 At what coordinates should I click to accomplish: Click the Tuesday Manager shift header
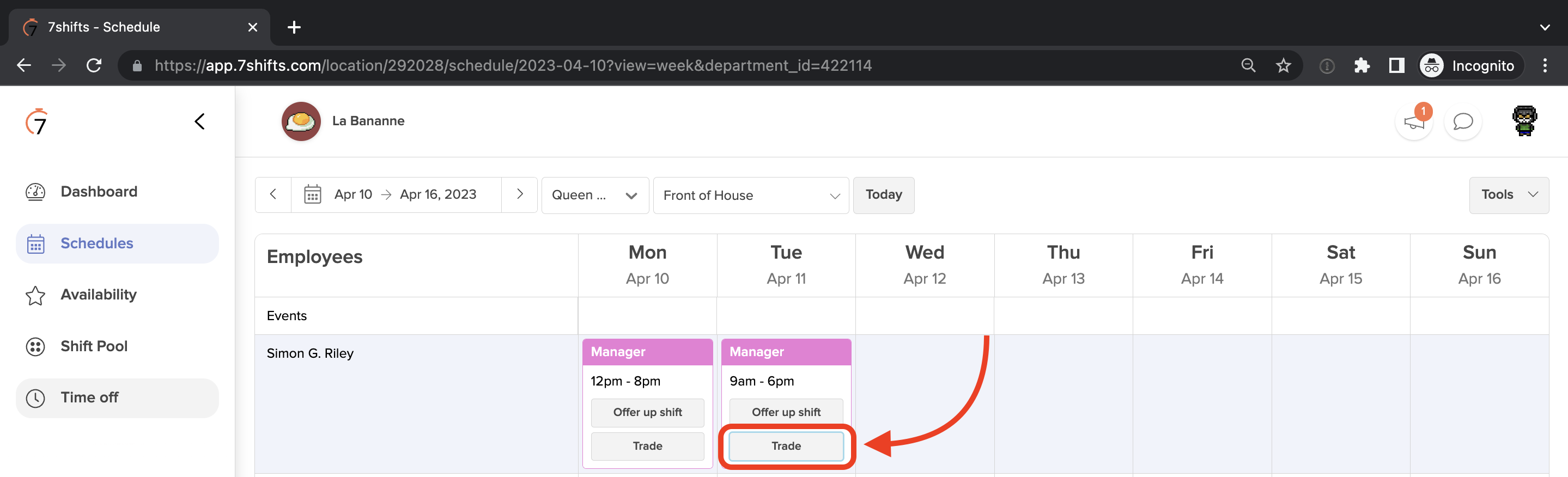[x=786, y=352]
